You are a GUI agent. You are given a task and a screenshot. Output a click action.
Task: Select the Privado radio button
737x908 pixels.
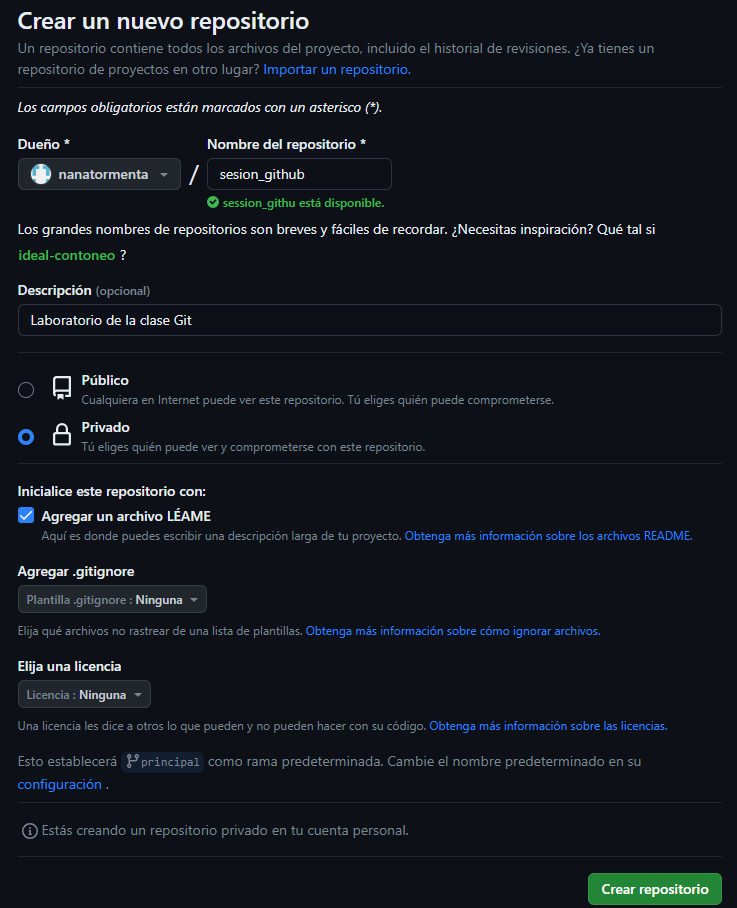(25, 437)
